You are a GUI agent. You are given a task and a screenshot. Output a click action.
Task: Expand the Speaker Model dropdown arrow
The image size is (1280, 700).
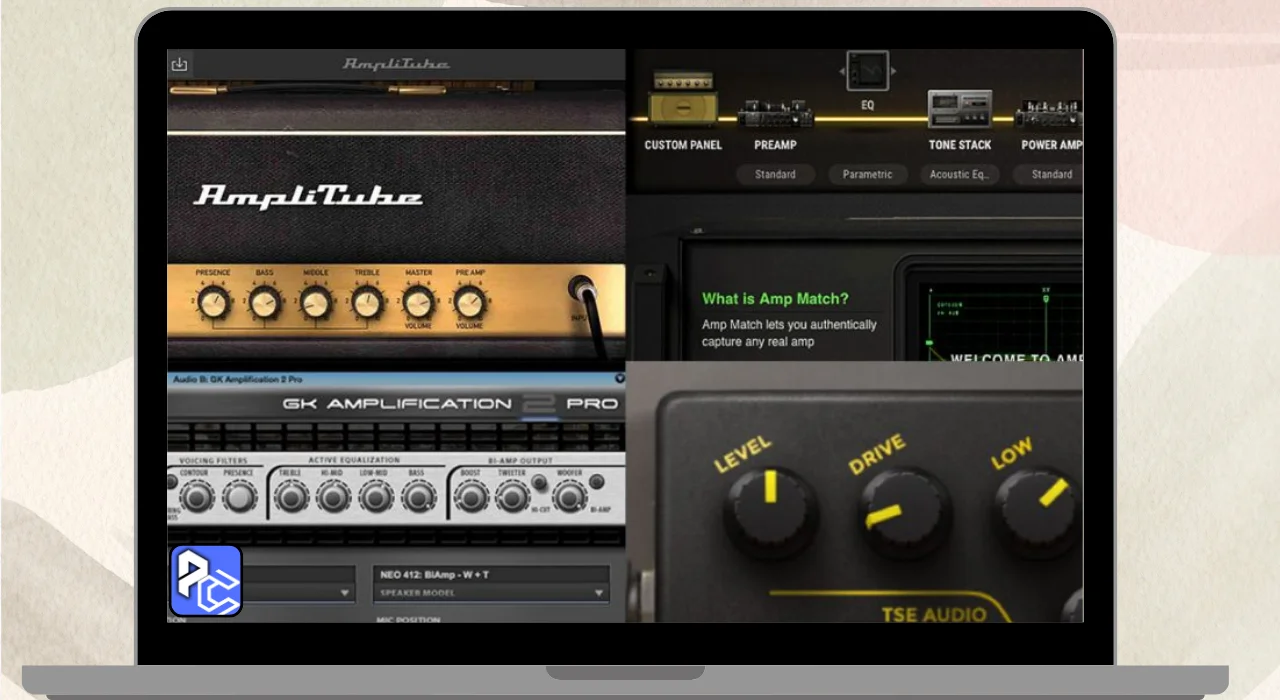[599, 593]
